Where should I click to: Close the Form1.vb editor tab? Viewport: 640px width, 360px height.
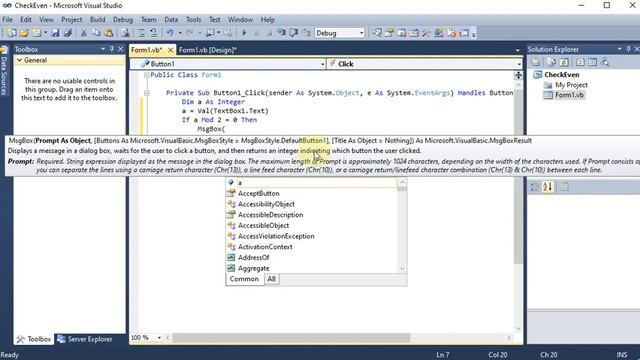pyautogui.click(x=171, y=50)
